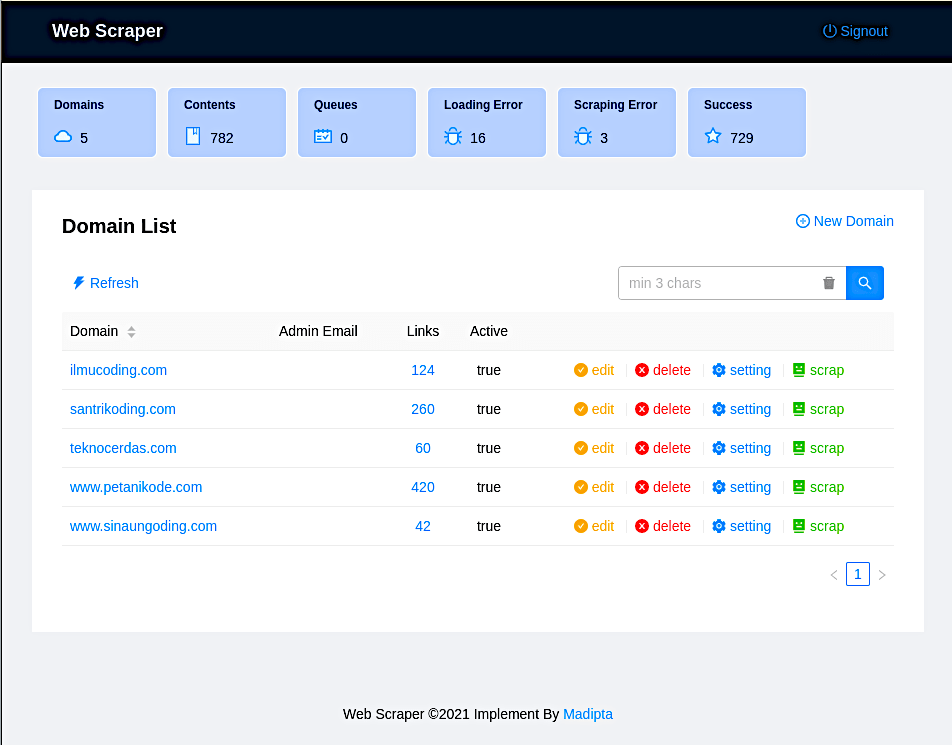Focus the min 3 chars search field
This screenshot has width=952, height=745.
coord(720,283)
